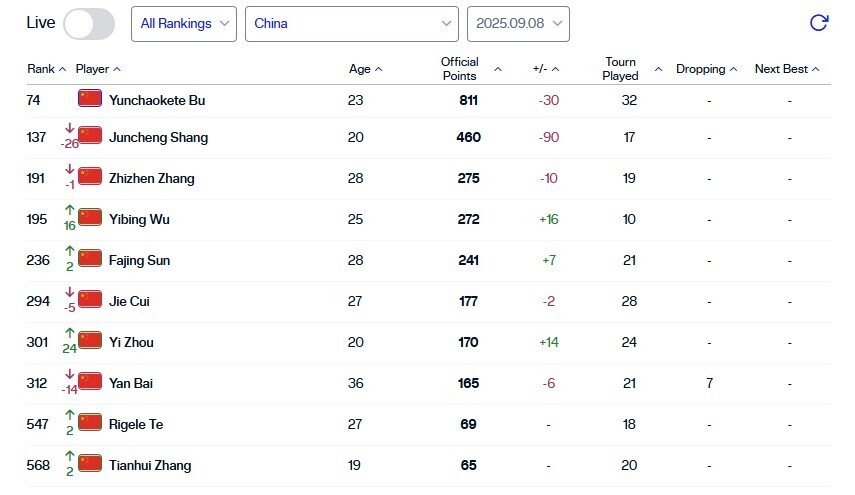Viewport: 855px width, 495px height.
Task: Click China flag beside Yunchaokete Bu
Action: [x=90, y=99]
